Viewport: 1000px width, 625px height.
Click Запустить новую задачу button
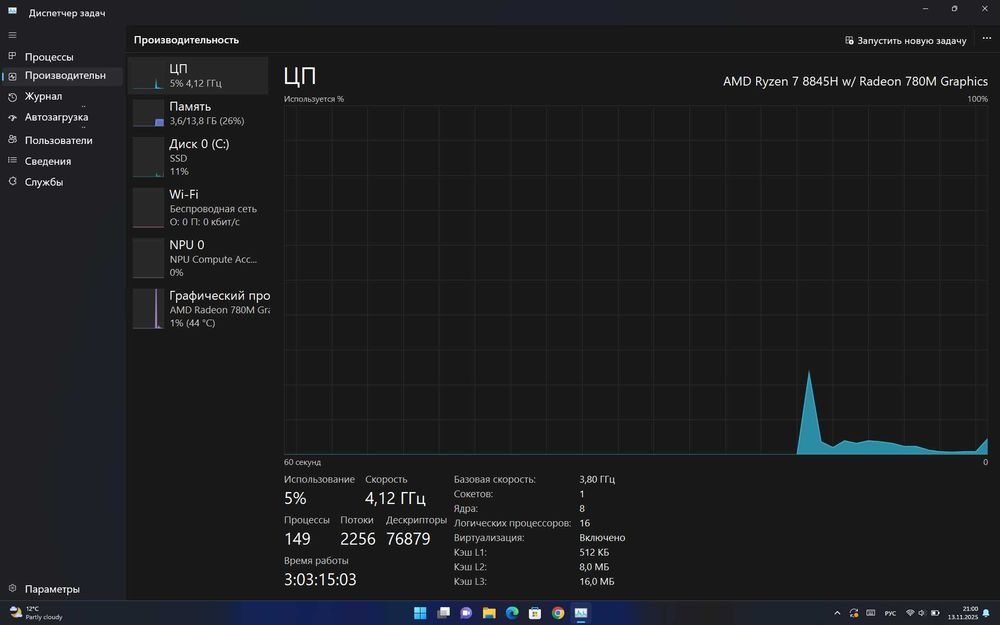click(906, 40)
